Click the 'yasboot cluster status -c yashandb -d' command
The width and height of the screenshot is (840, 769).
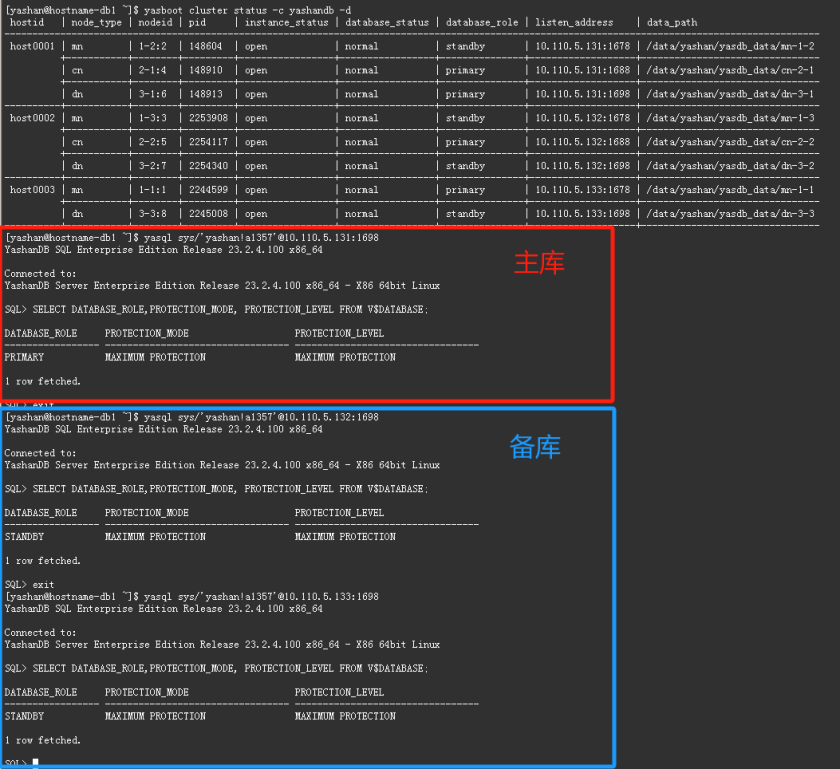click(248, 10)
